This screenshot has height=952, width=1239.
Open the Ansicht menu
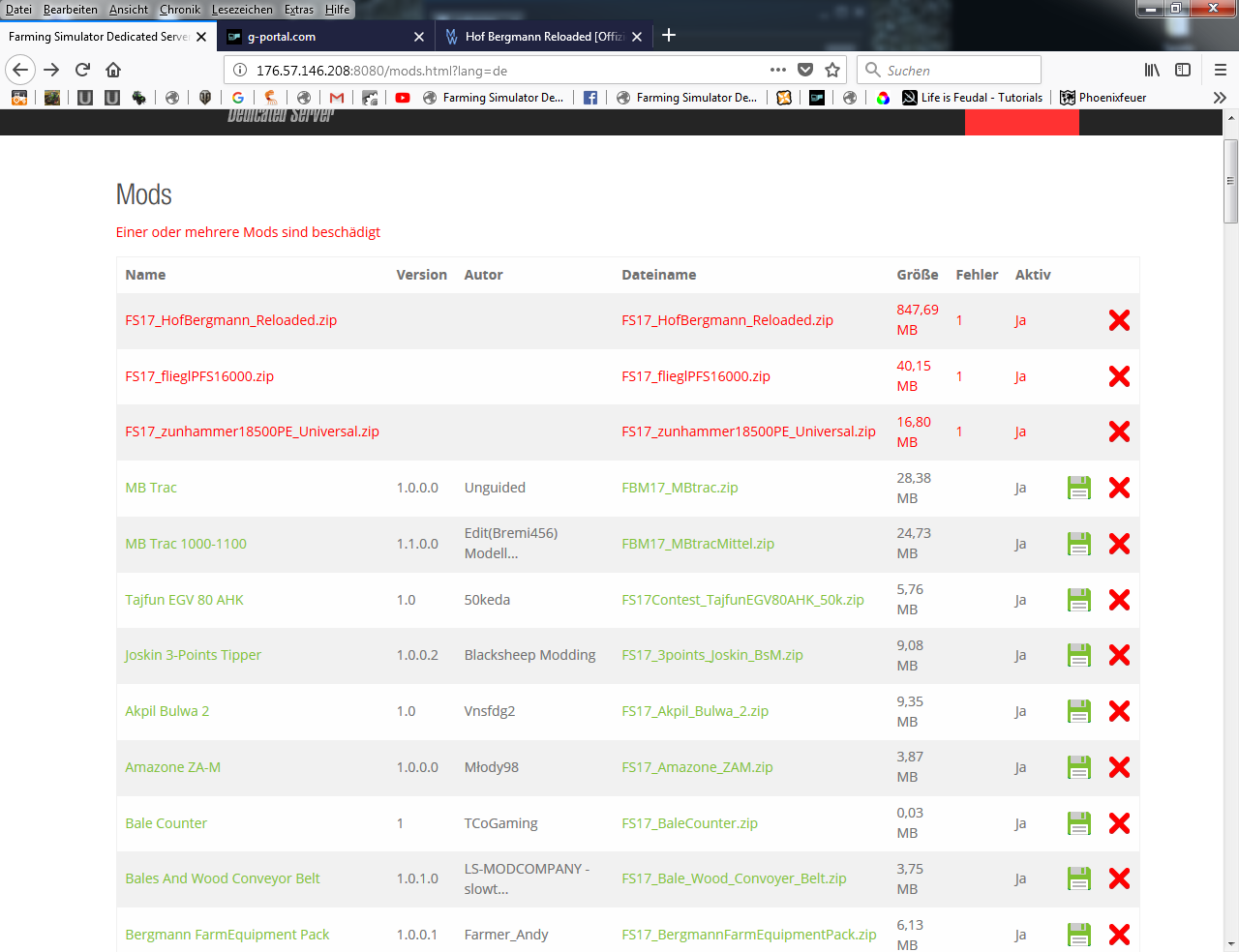pos(129,10)
